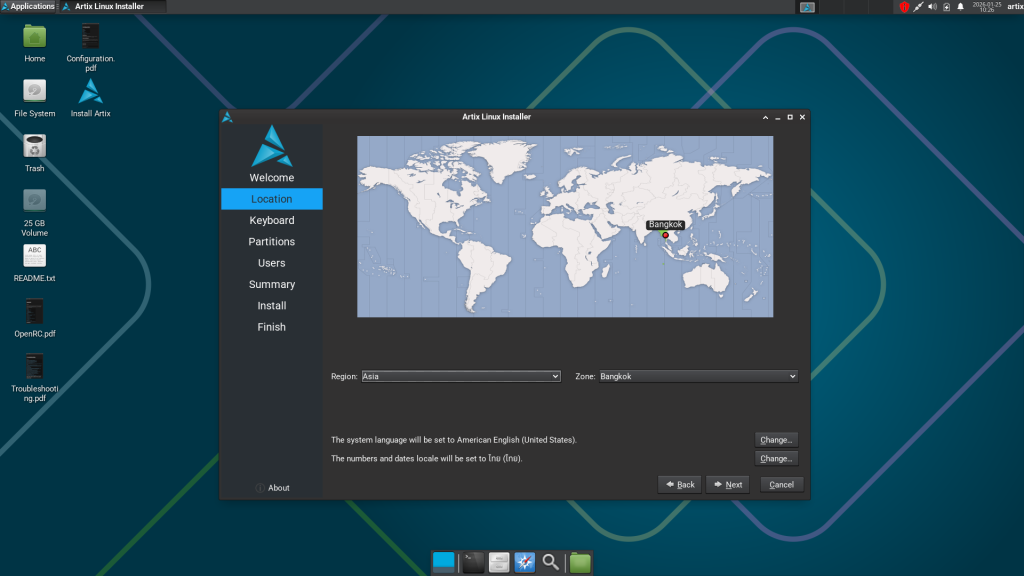This screenshot has height=576, width=1024.
Task: Open Install Artix desktop shortcut
Action: point(90,93)
